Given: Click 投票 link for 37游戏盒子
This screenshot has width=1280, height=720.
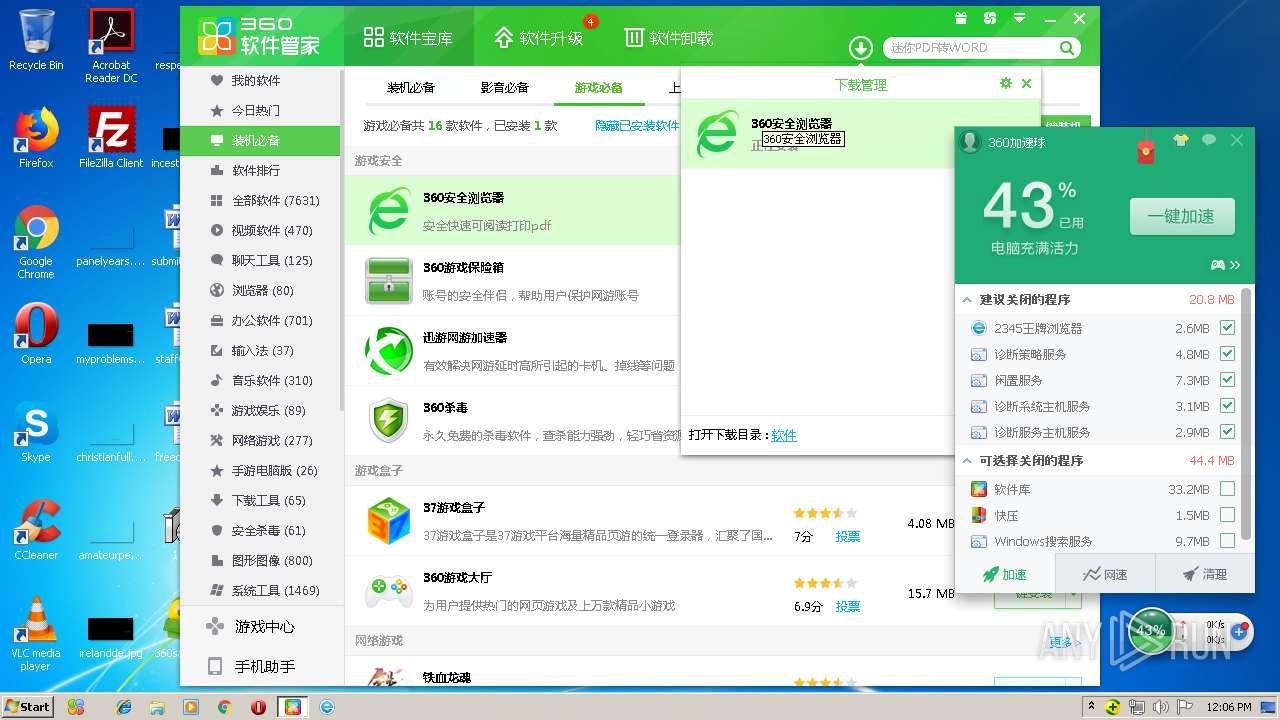Looking at the screenshot, I should pyautogui.click(x=848, y=536).
